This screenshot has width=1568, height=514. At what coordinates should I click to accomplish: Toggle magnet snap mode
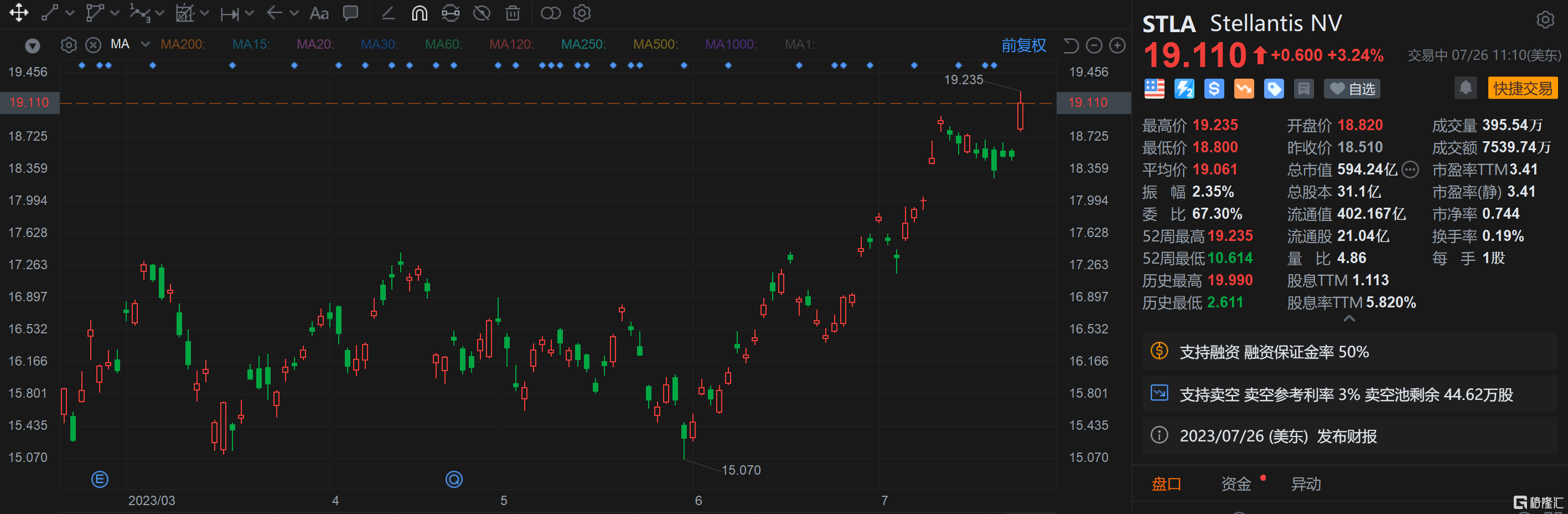point(420,13)
